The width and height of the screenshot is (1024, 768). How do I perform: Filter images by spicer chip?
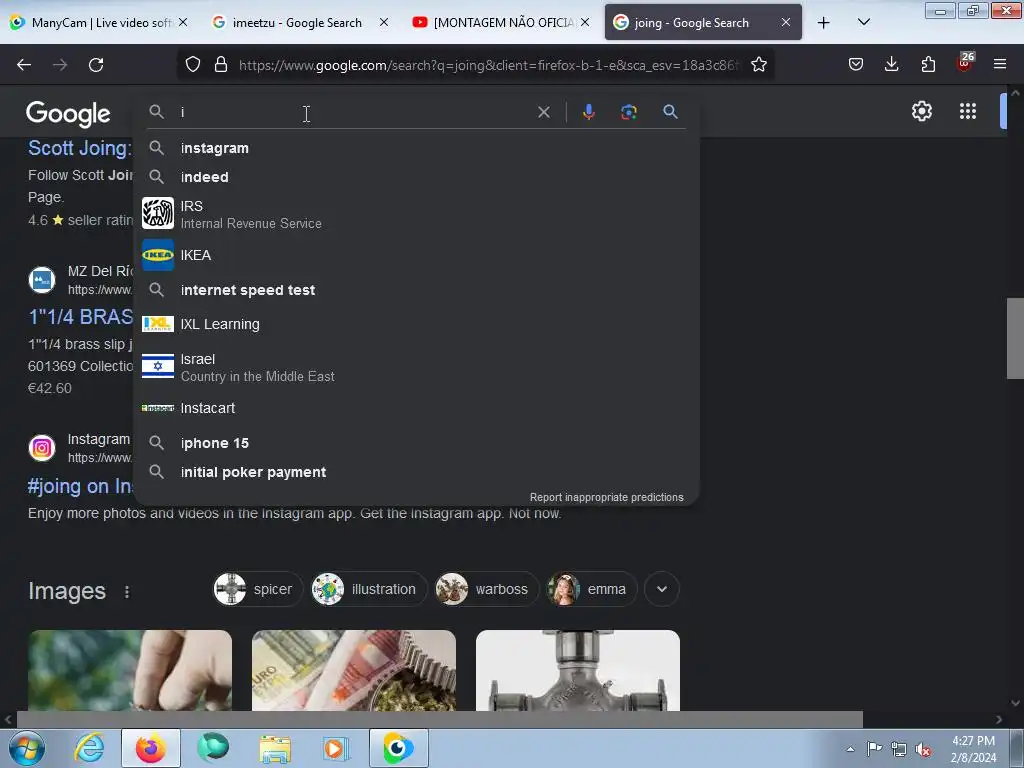click(258, 589)
